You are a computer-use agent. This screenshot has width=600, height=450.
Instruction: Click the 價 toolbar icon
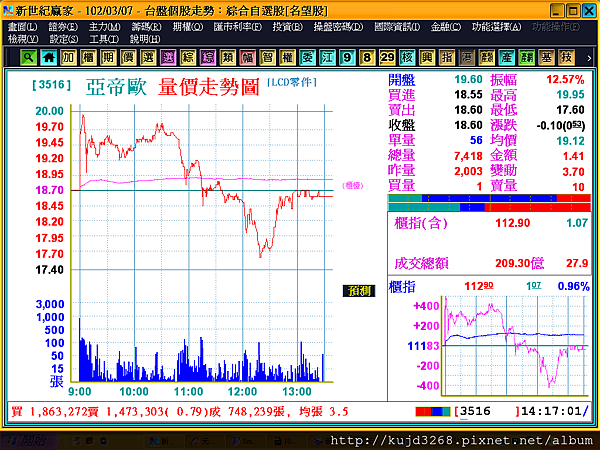[x=128, y=58]
